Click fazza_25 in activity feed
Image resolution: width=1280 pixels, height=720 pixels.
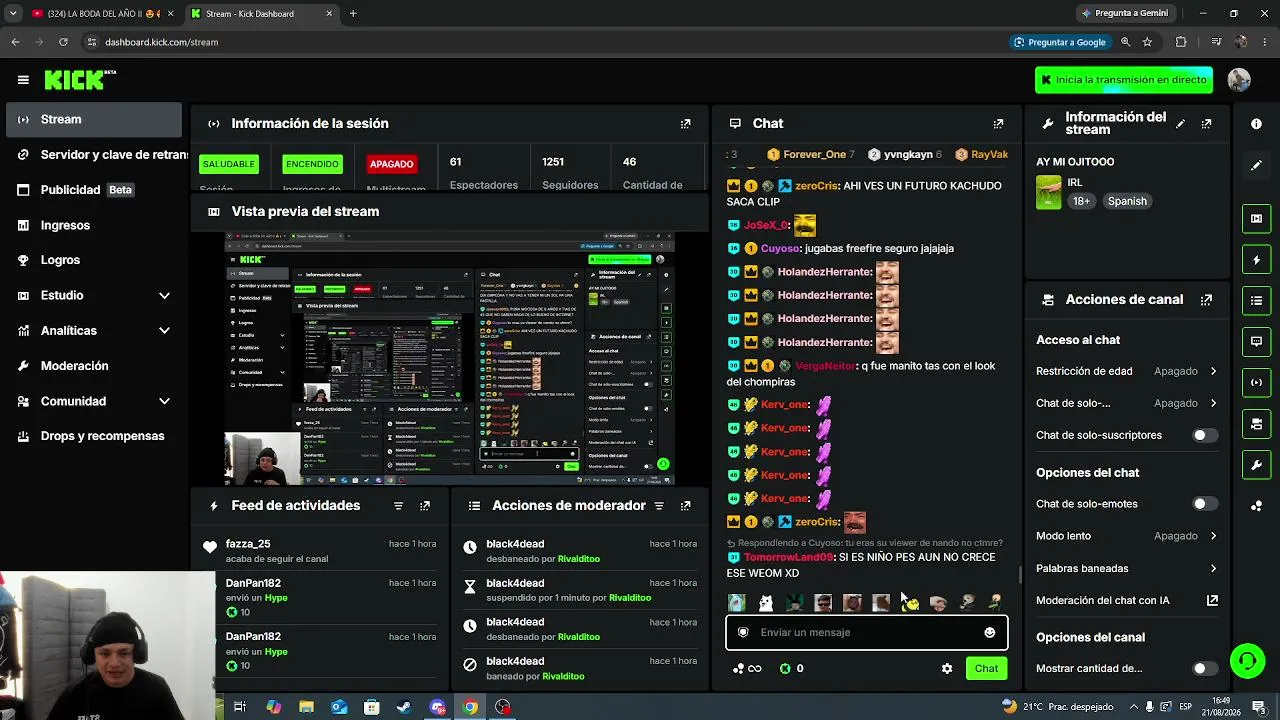(x=248, y=544)
